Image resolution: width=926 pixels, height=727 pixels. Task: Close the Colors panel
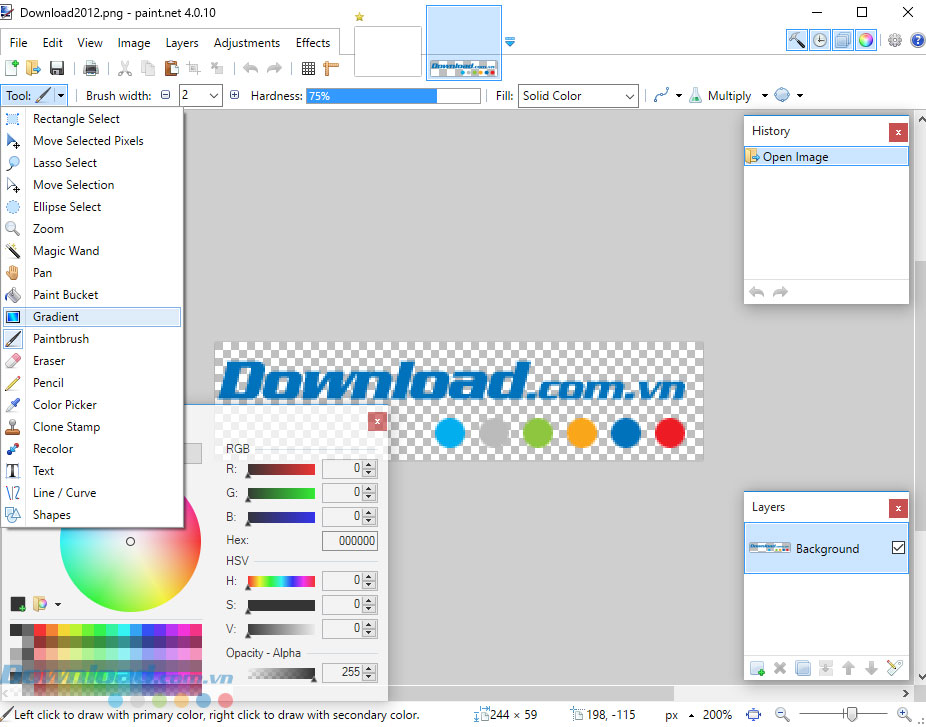(377, 421)
